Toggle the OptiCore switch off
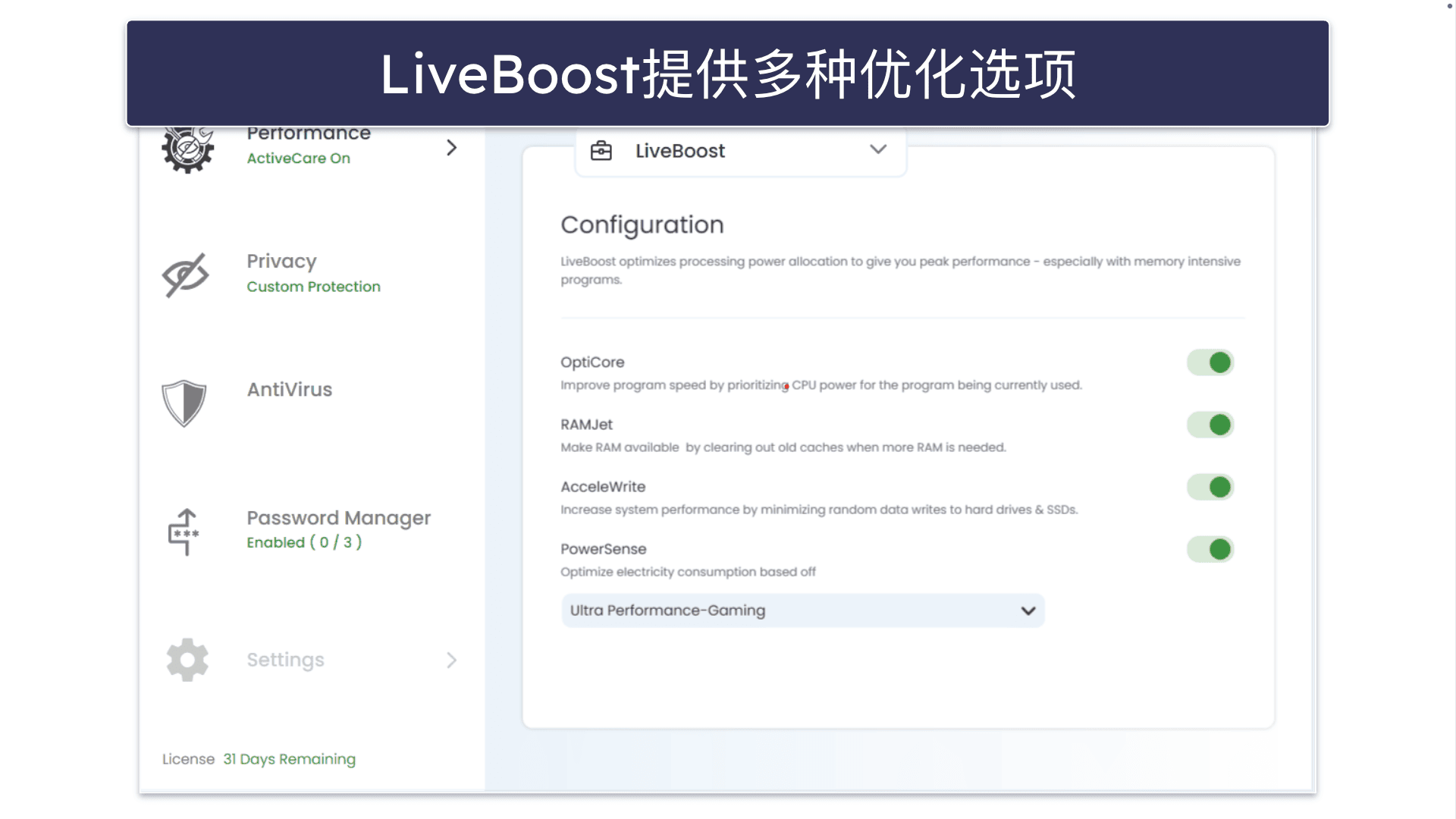 [1210, 362]
